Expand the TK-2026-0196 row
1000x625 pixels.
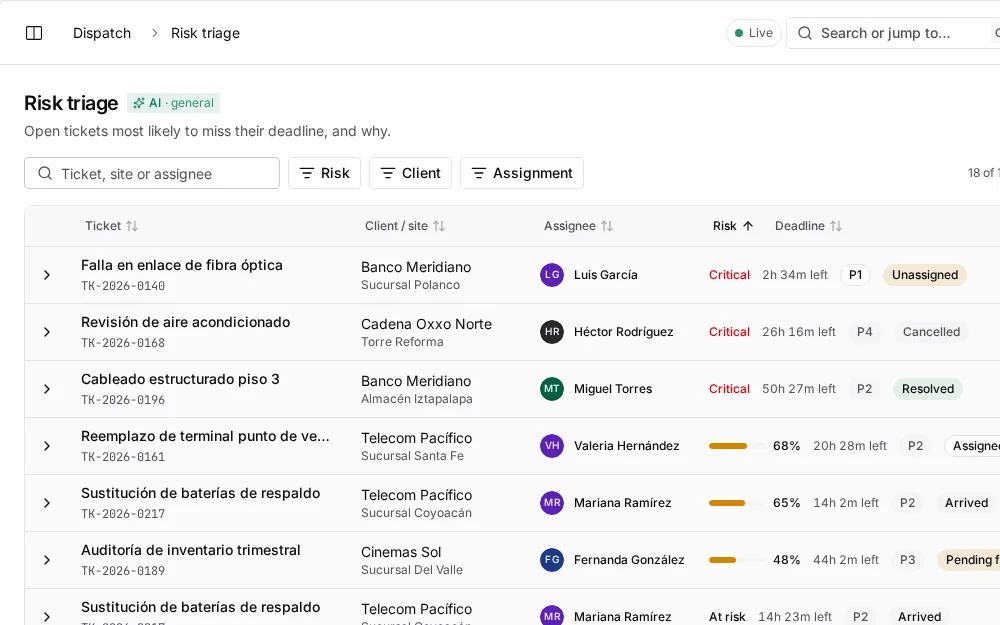pyautogui.click(x=47, y=389)
